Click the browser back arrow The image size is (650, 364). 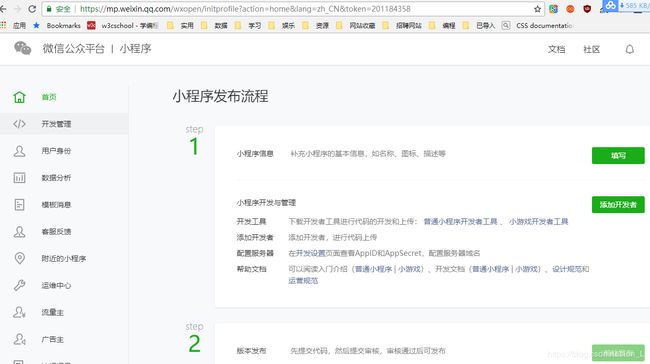(3, 9)
